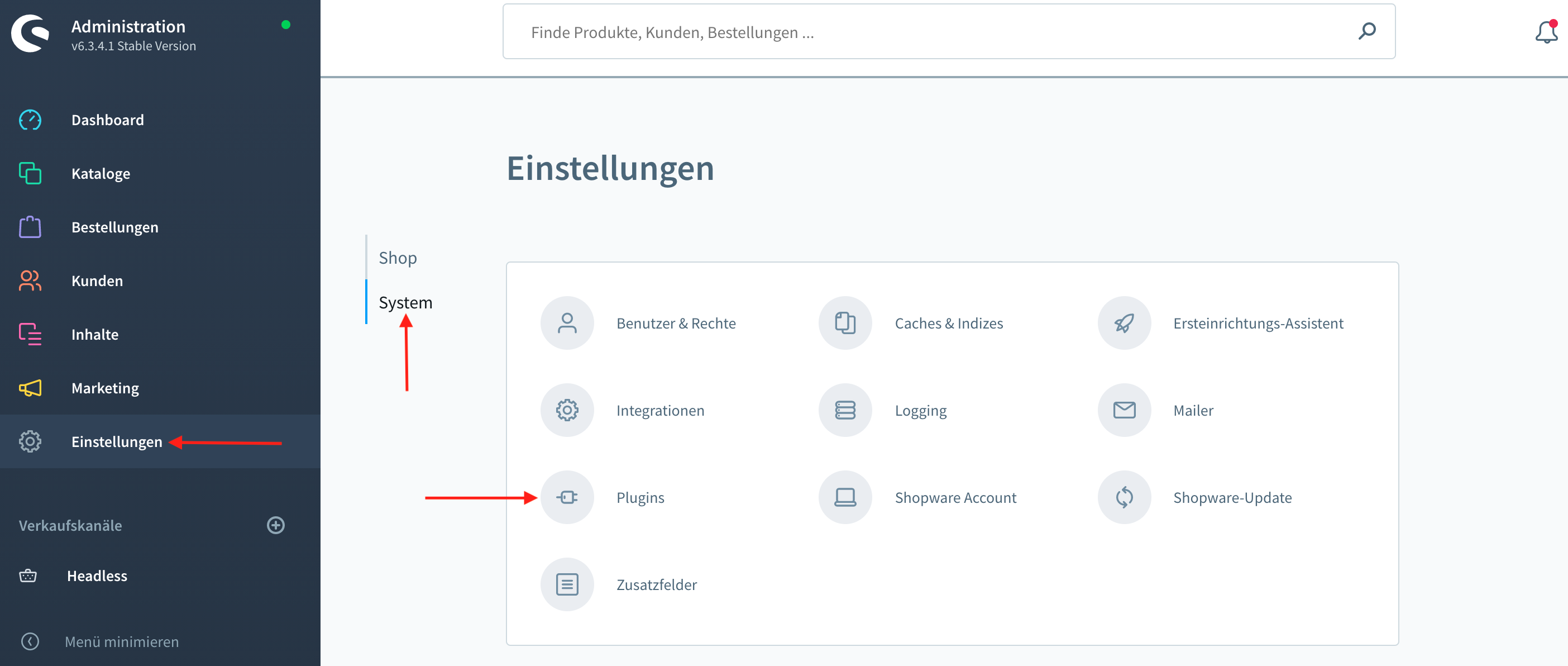The width and height of the screenshot is (1568, 666).
Task: Collapse sidebar via Menü minimieren
Action: coord(121,641)
